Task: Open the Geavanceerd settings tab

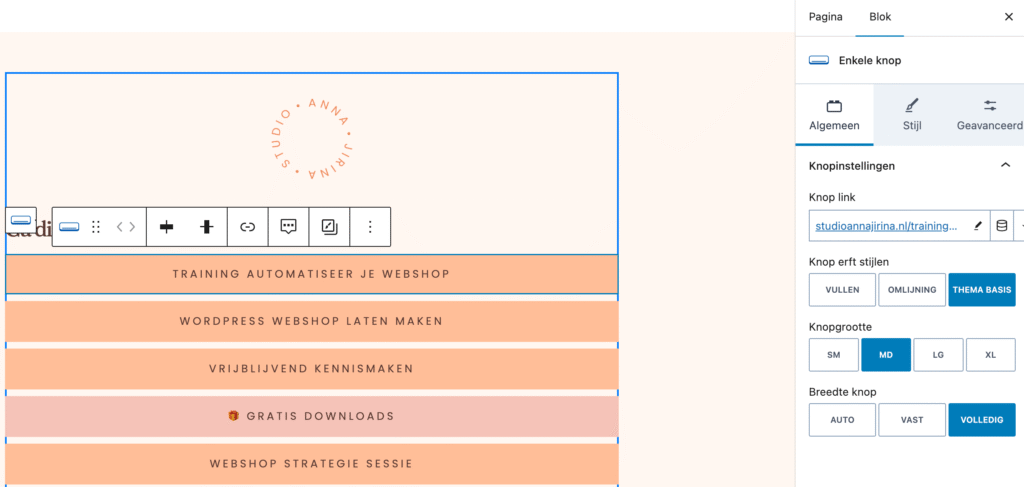Action: click(989, 115)
